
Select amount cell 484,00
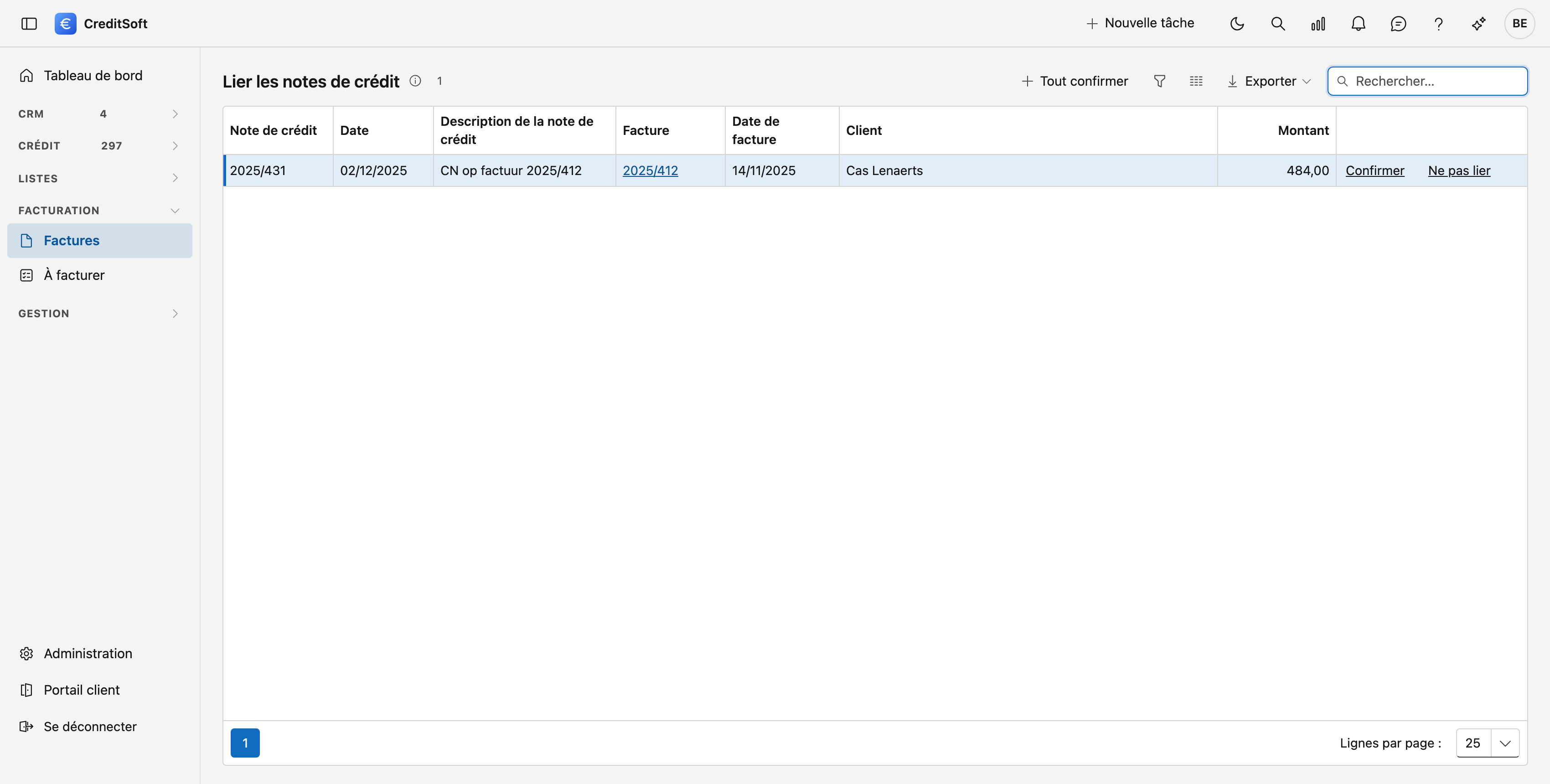[x=1276, y=170]
